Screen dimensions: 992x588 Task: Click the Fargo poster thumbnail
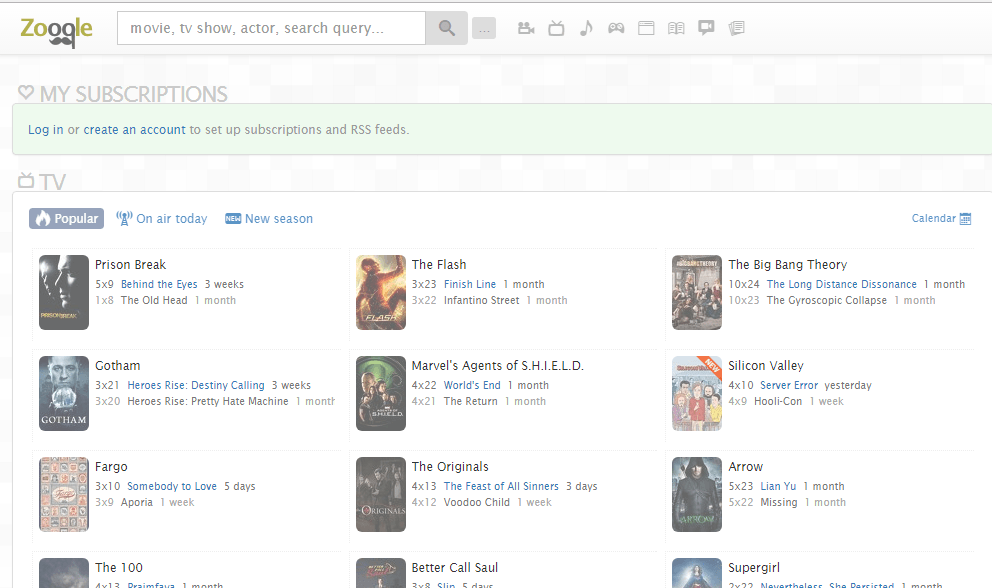[64, 494]
